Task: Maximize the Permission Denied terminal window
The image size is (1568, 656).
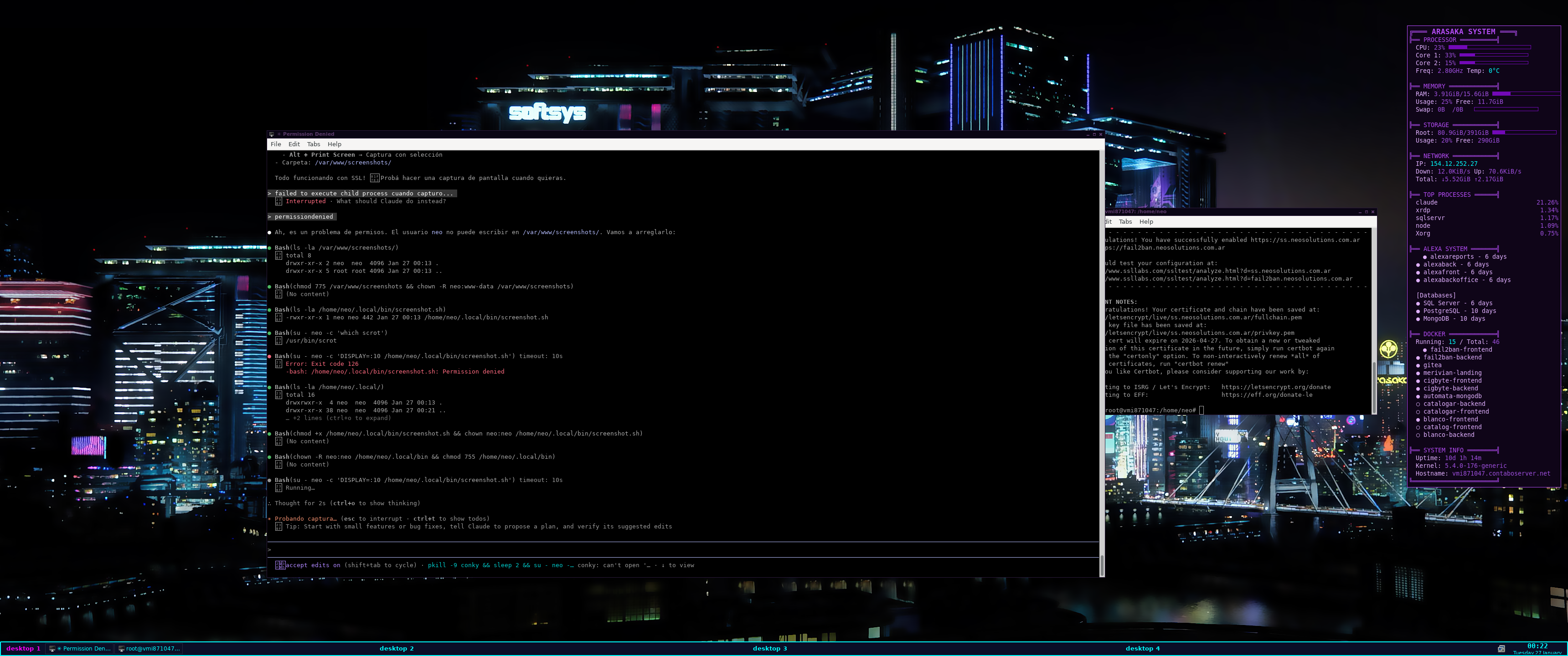Action: tap(1094, 134)
